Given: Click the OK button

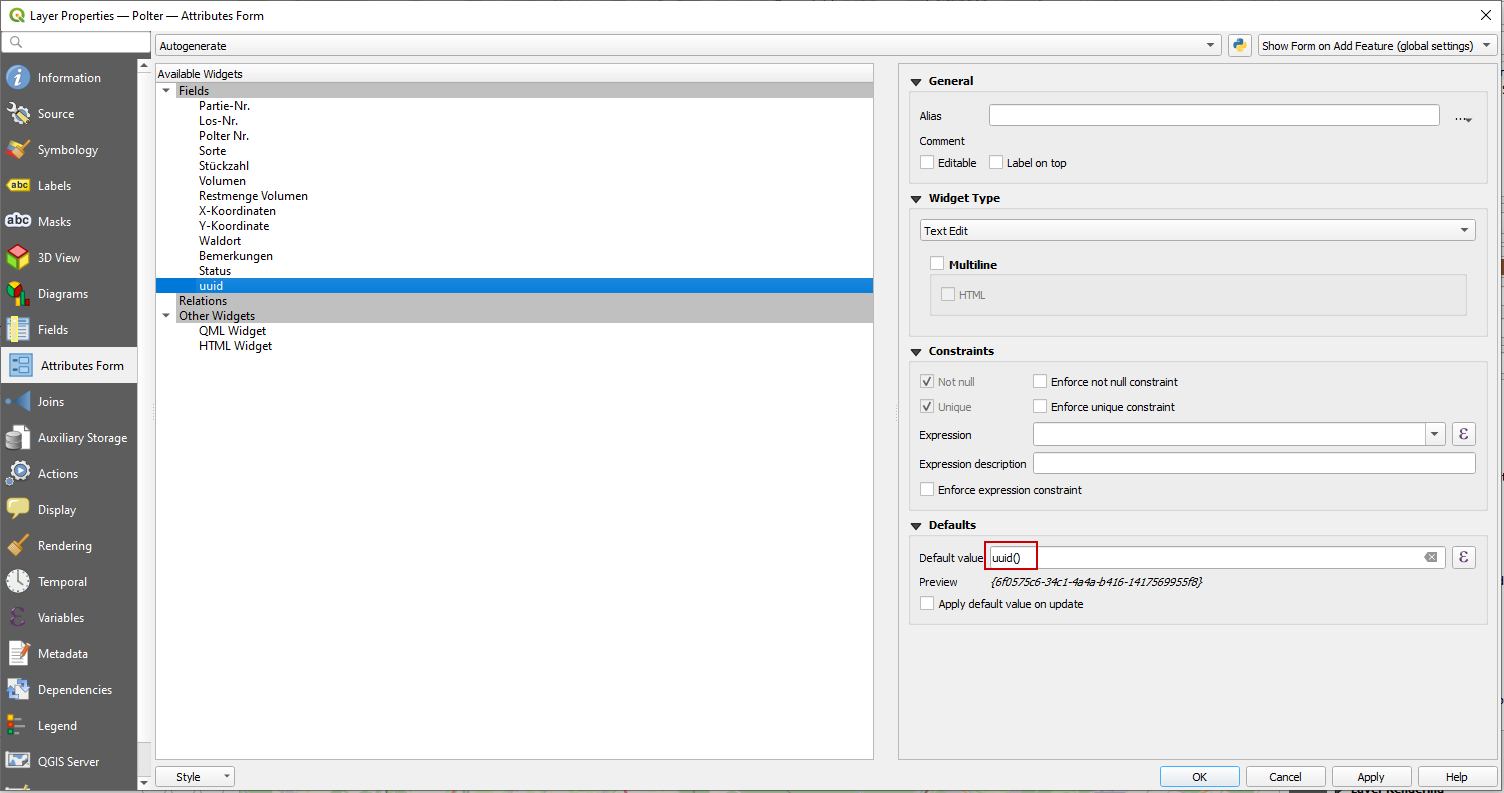Looking at the screenshot, I should tap(1200, 777).
